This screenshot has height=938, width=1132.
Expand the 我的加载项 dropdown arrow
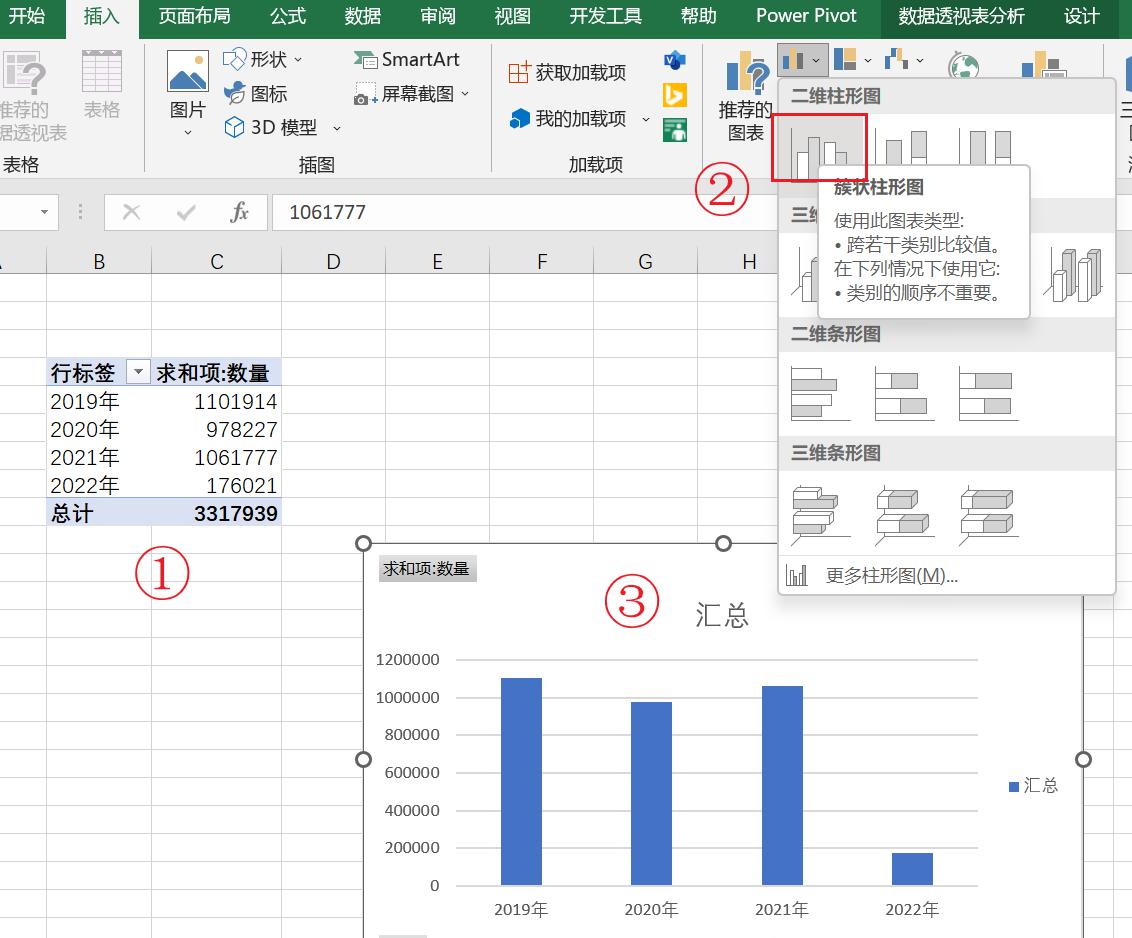coord(645,119)
